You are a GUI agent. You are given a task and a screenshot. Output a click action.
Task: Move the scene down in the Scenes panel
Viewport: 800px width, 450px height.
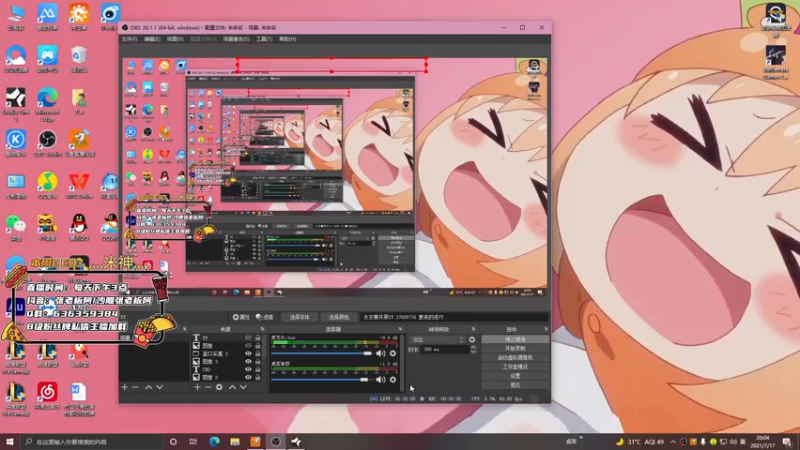click(x=160, y=387)
